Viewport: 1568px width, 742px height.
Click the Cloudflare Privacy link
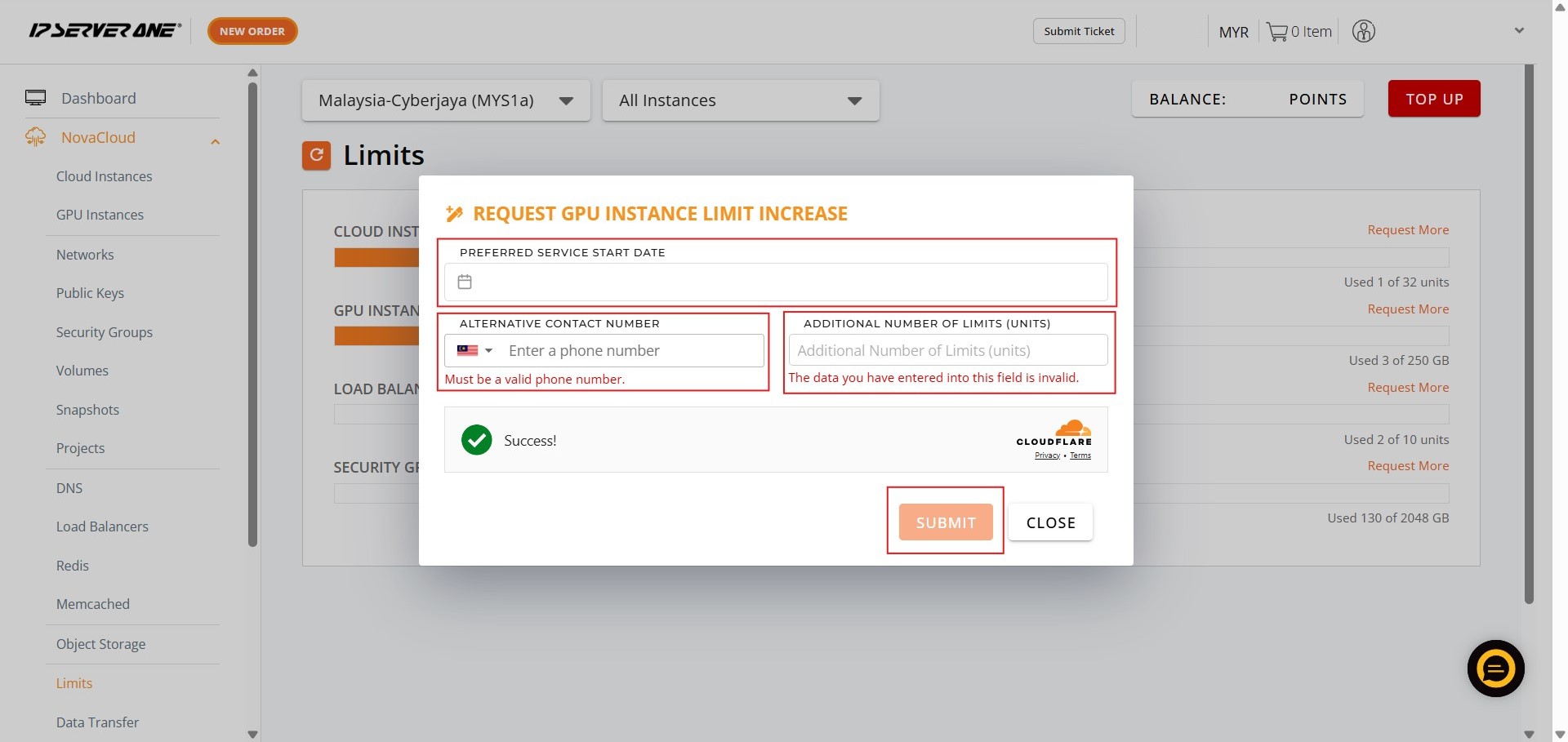pos(1047,455)
